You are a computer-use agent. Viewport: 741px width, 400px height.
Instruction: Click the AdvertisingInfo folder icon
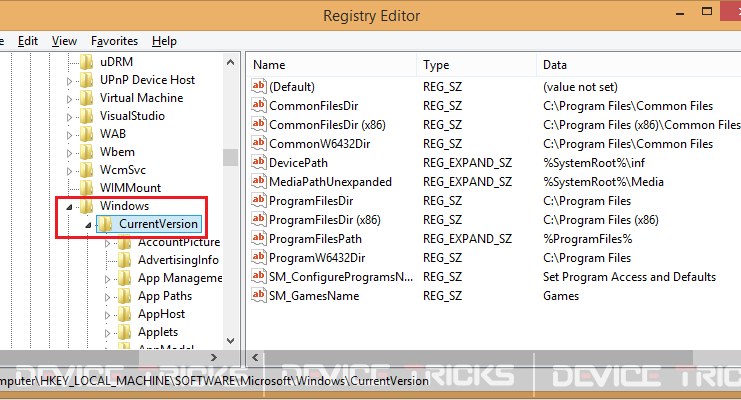coord(124,260)
